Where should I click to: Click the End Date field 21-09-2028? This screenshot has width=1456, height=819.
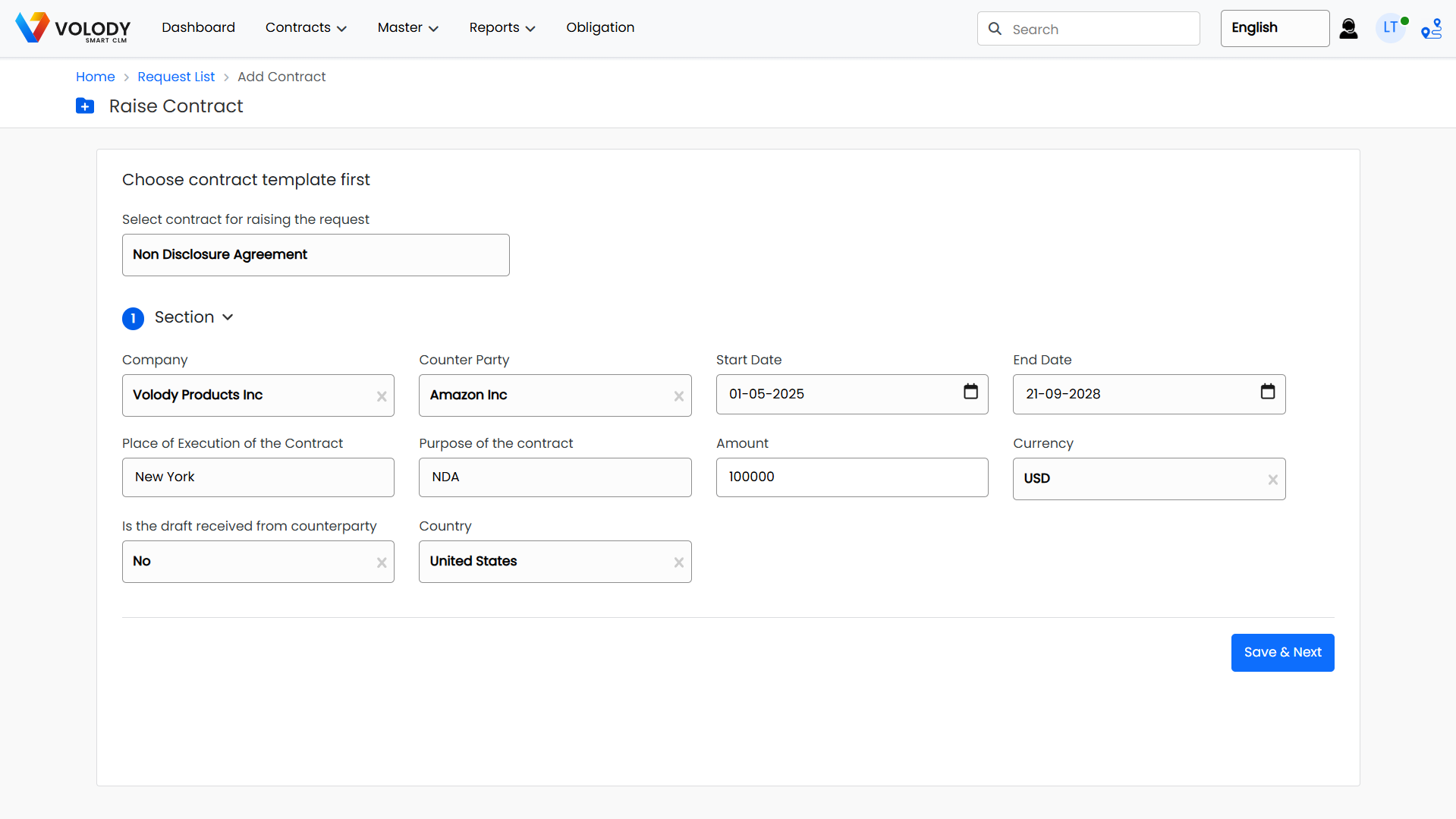tap(1149, 394)
